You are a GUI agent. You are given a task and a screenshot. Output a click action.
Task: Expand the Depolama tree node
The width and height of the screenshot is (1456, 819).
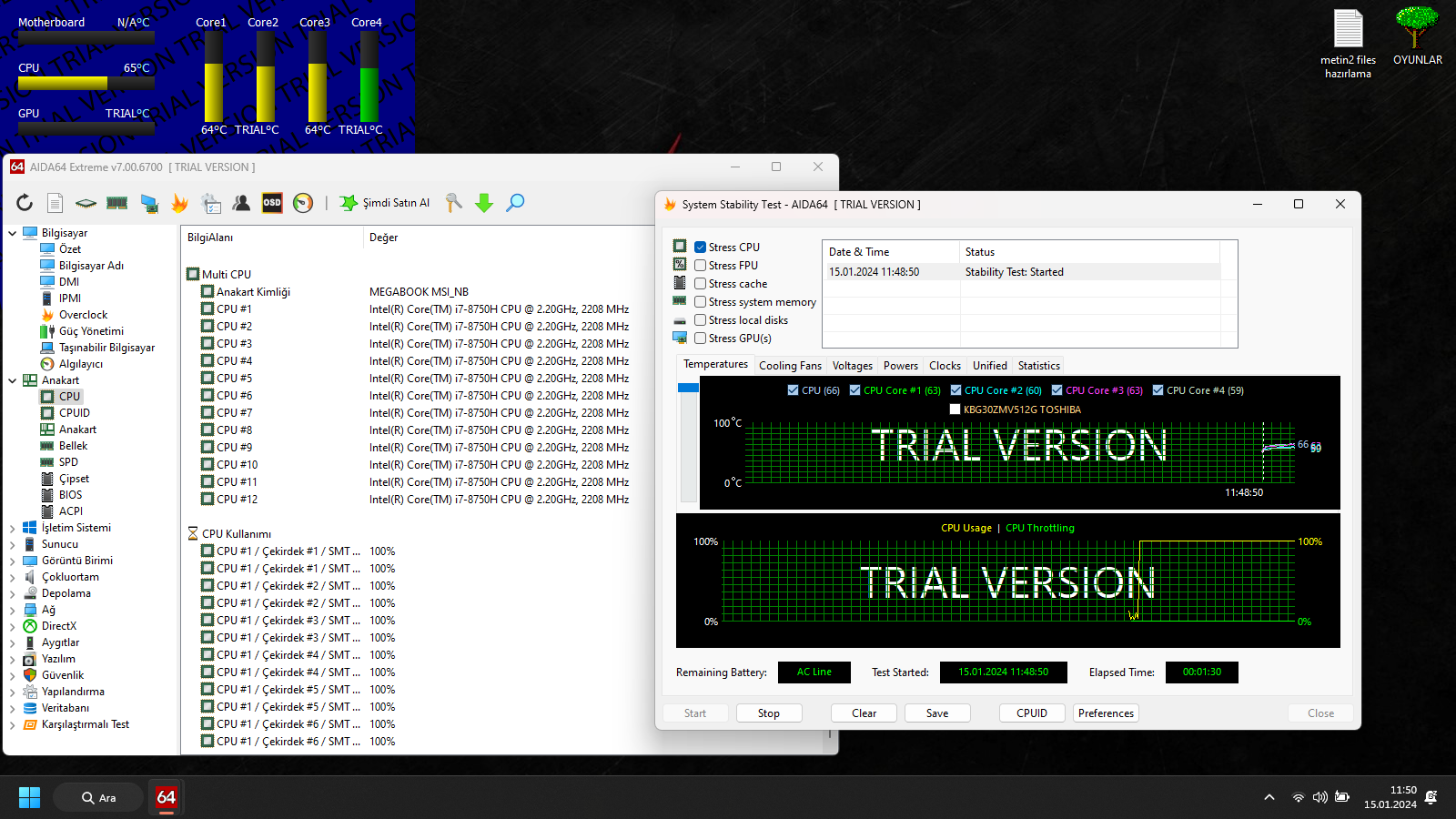(13, 593)
